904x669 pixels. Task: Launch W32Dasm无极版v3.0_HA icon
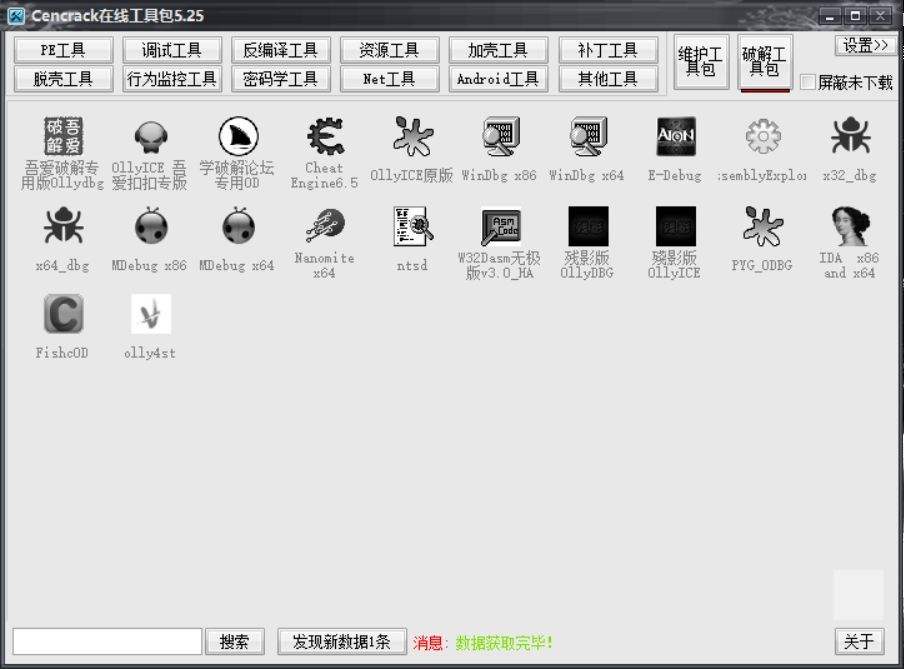coord(500,226)
